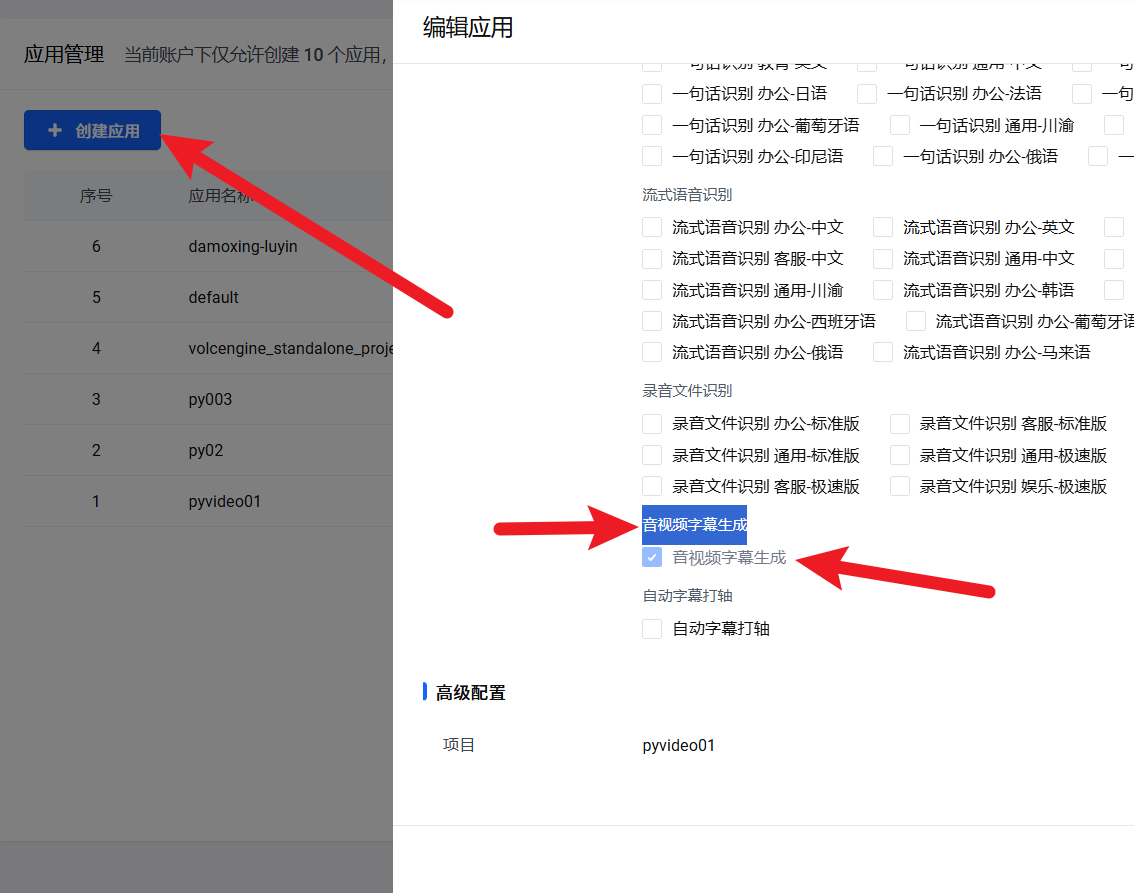Enable 录音文件识别 娱乐-极速版 checkbox
1134x893 pixels.
(x=900, y=486)
